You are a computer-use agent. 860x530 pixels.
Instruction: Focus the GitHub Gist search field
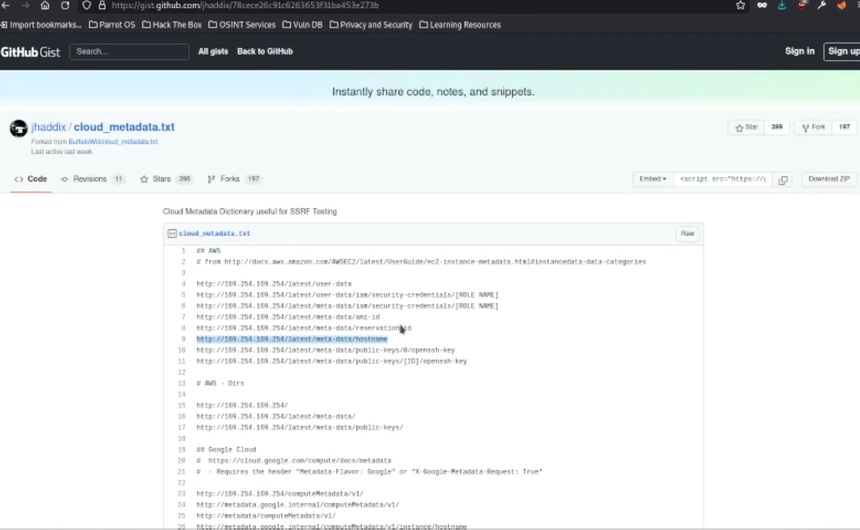[129, 51]
